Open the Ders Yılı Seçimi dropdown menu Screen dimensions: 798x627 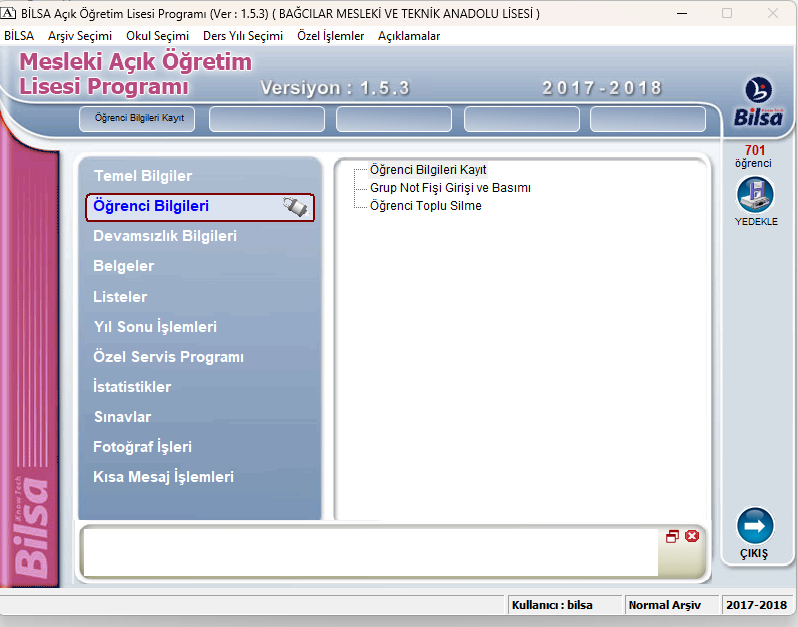[x=243, y=35]
